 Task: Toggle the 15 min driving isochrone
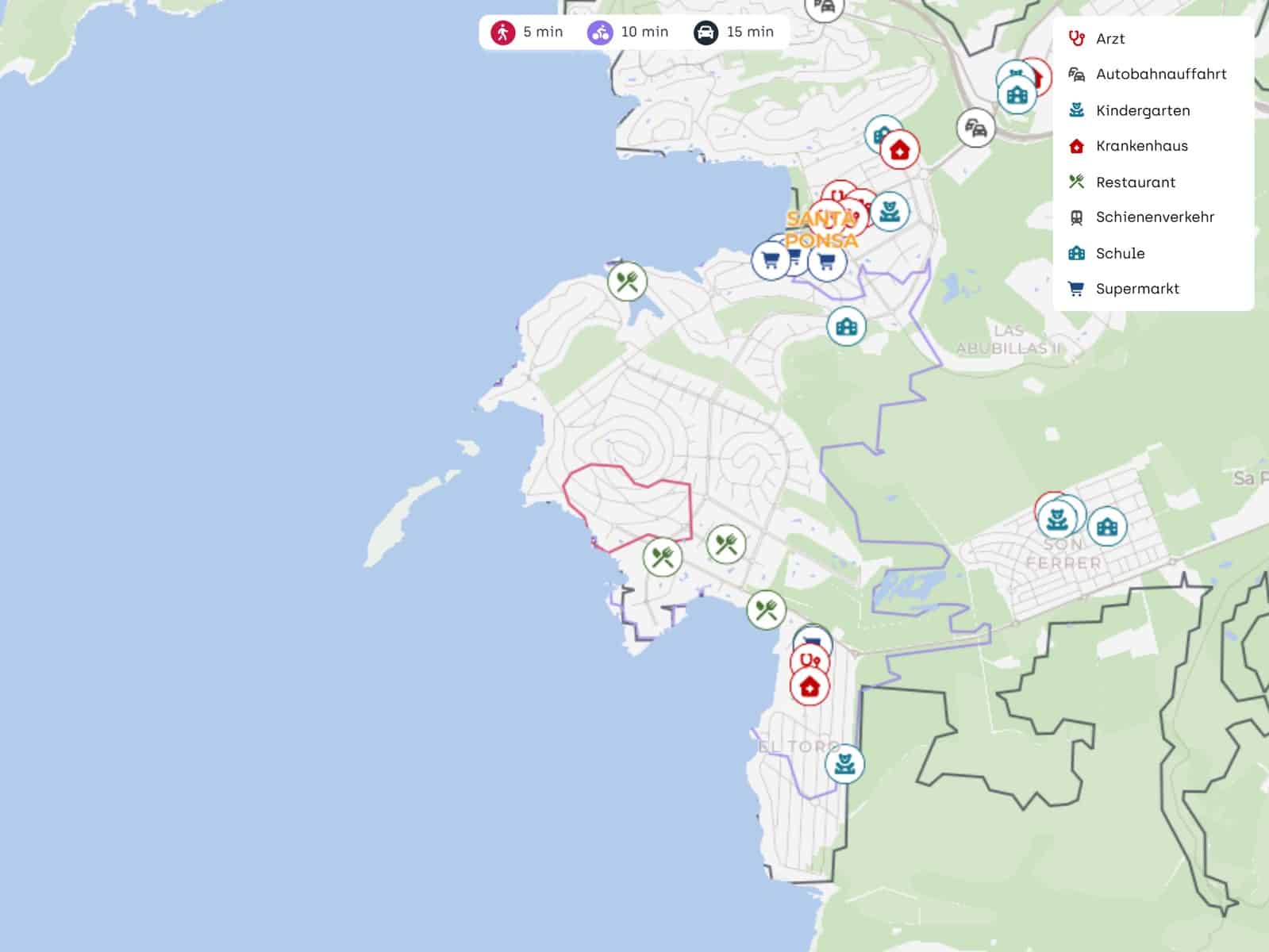(x=734, y=33)
